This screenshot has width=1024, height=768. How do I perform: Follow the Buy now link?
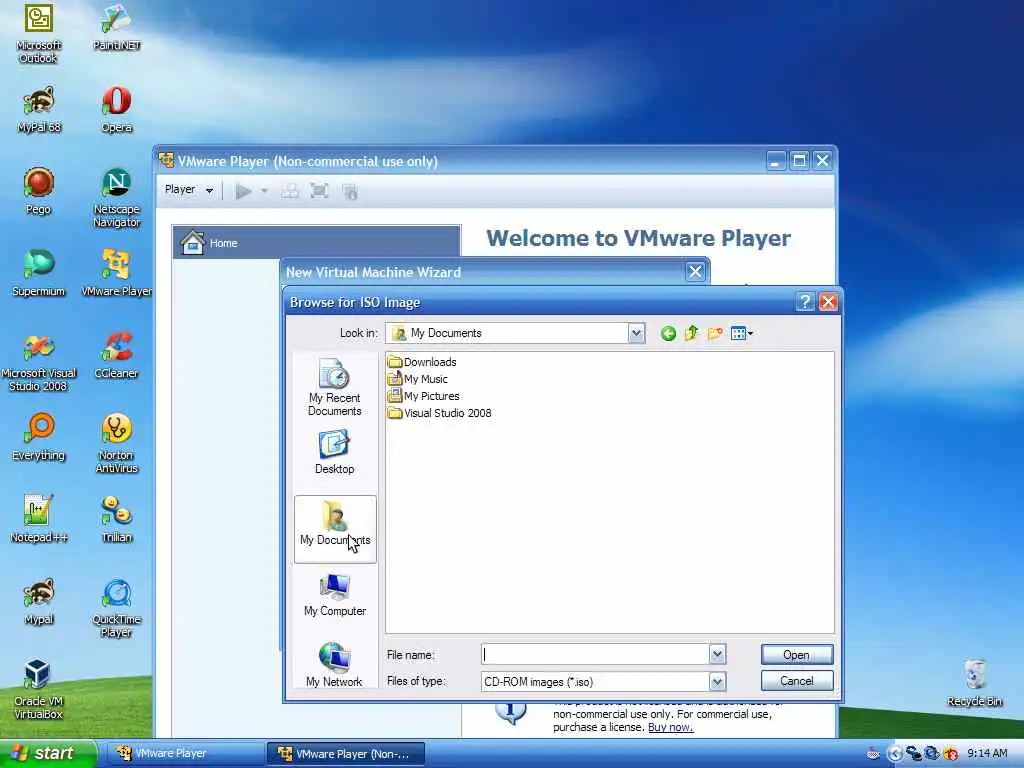pyautogui.click(x=671, y=728)
